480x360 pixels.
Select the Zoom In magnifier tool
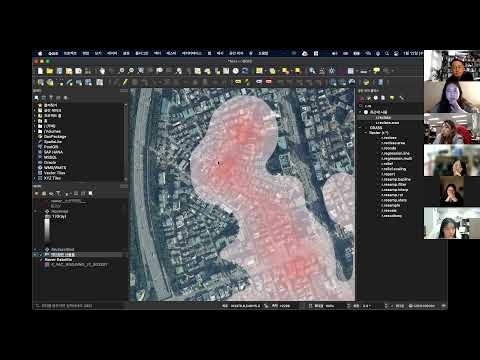point(121,71)
